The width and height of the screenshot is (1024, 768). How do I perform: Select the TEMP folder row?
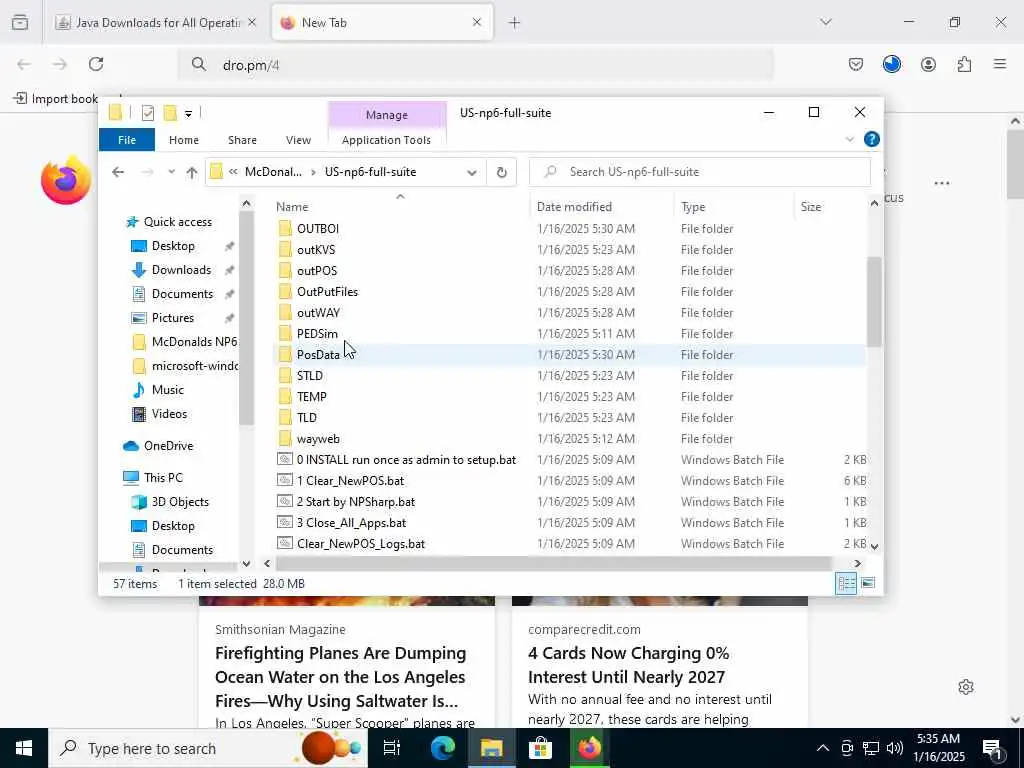[569, 396]
